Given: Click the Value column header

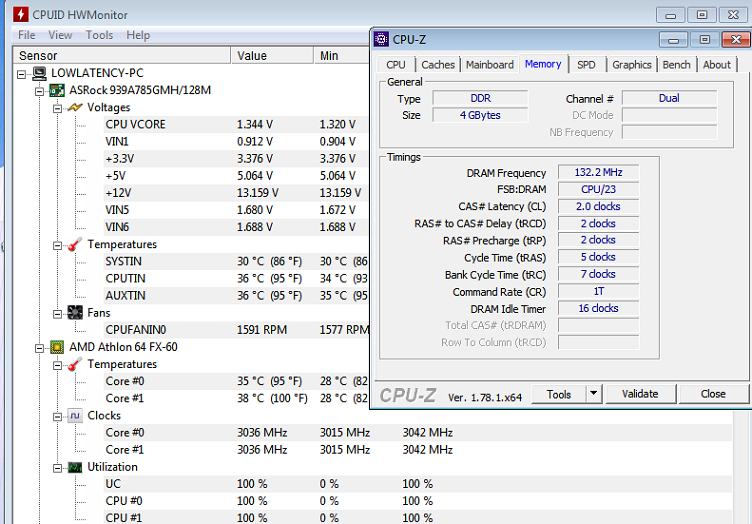Looking at the screenshot, I should (272, 56).
